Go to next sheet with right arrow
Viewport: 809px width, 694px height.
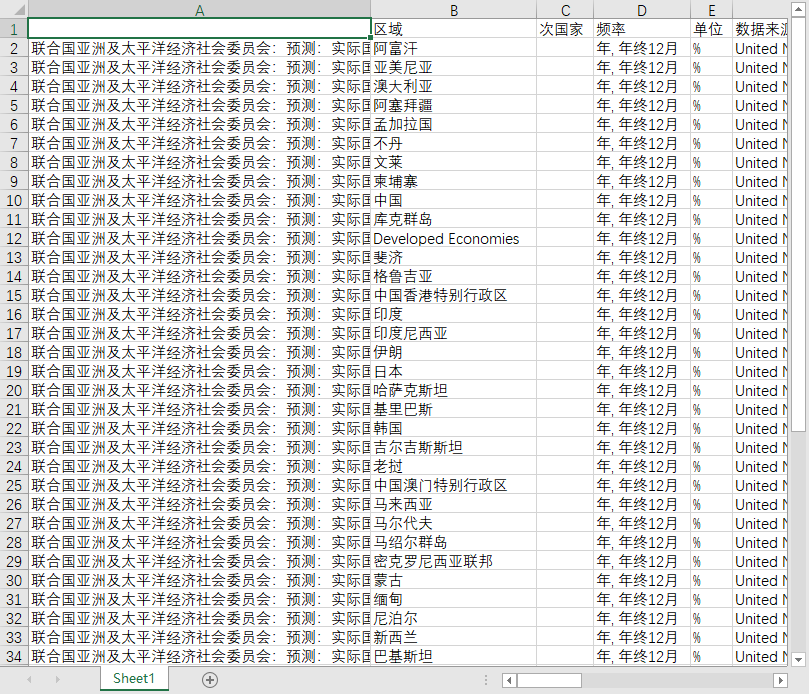point(57,680)
